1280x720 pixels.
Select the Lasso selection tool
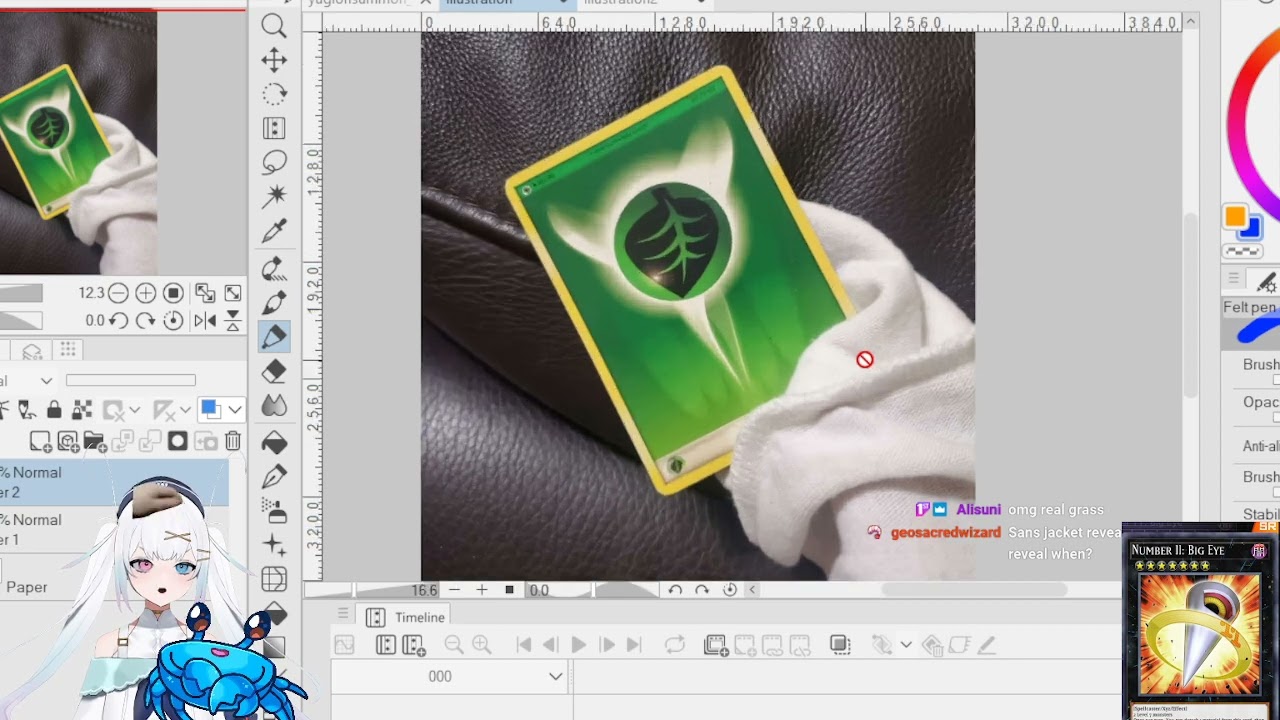(x=274, y=162)
